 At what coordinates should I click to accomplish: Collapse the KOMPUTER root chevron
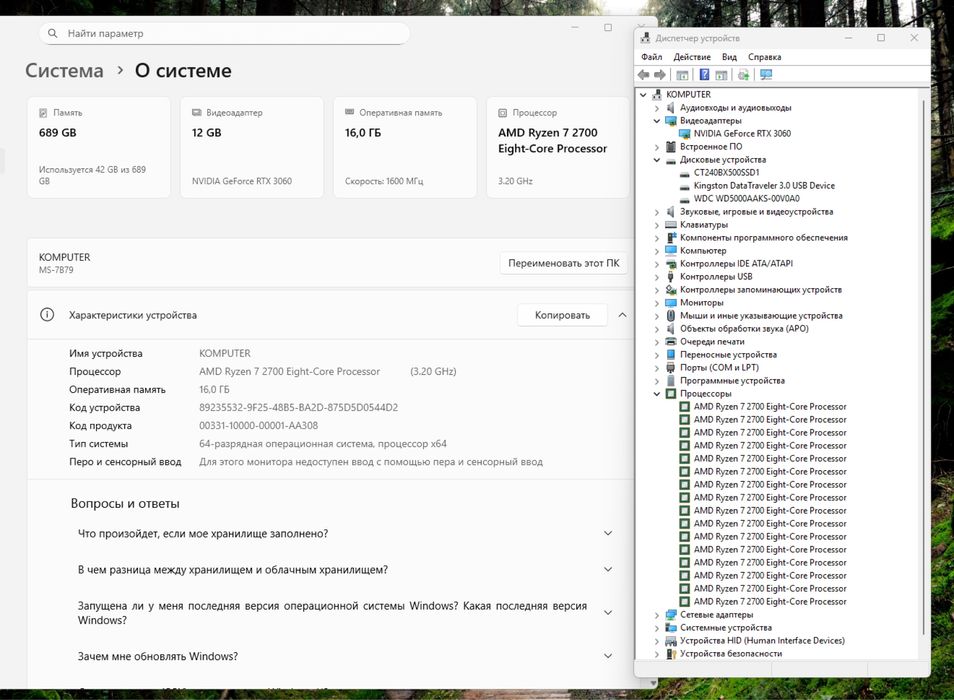pos(643,95)
